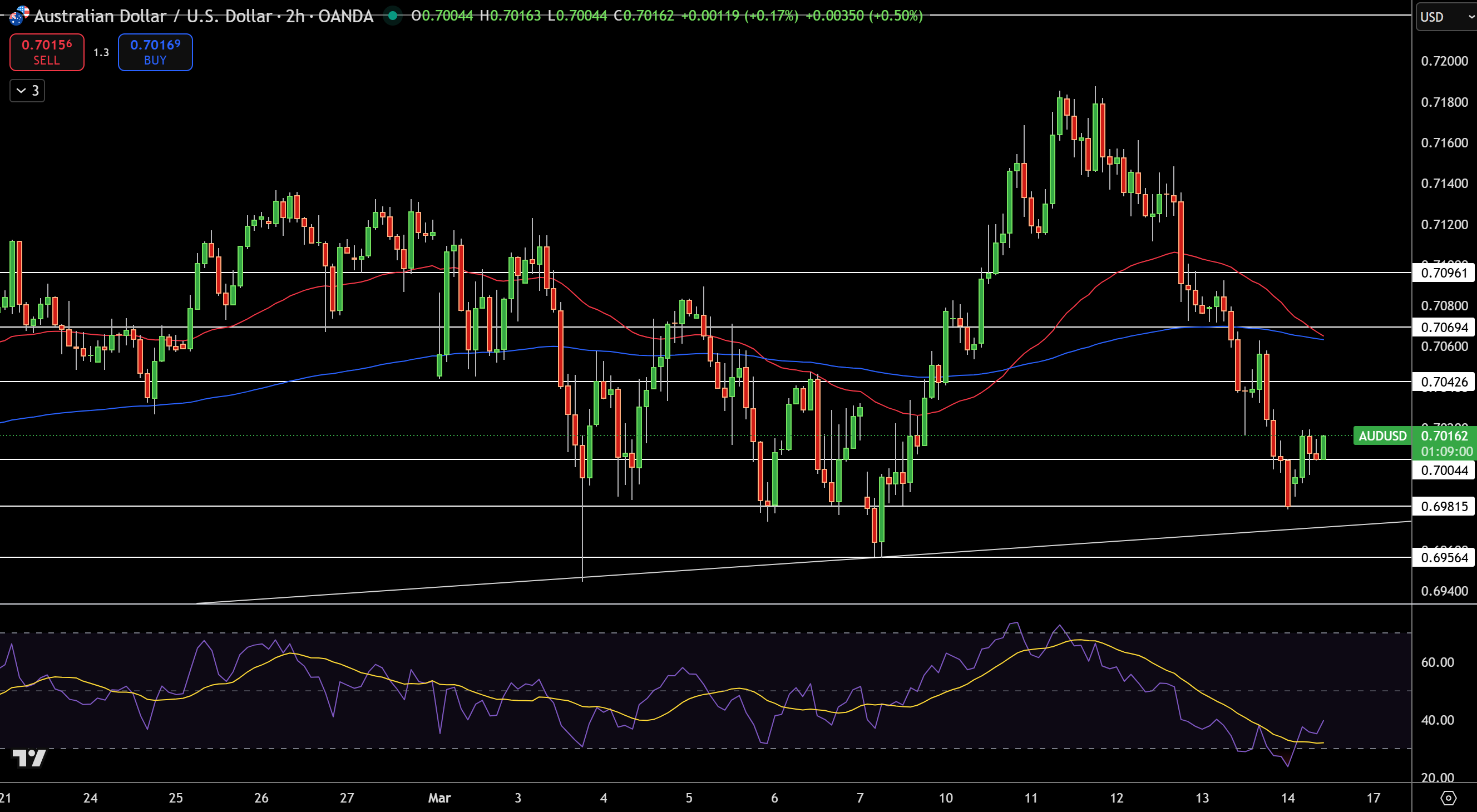Click the 0.70426 horizontal line price label
Image resolution: width=1477 pixels, height=812 pixels.
1444,382
